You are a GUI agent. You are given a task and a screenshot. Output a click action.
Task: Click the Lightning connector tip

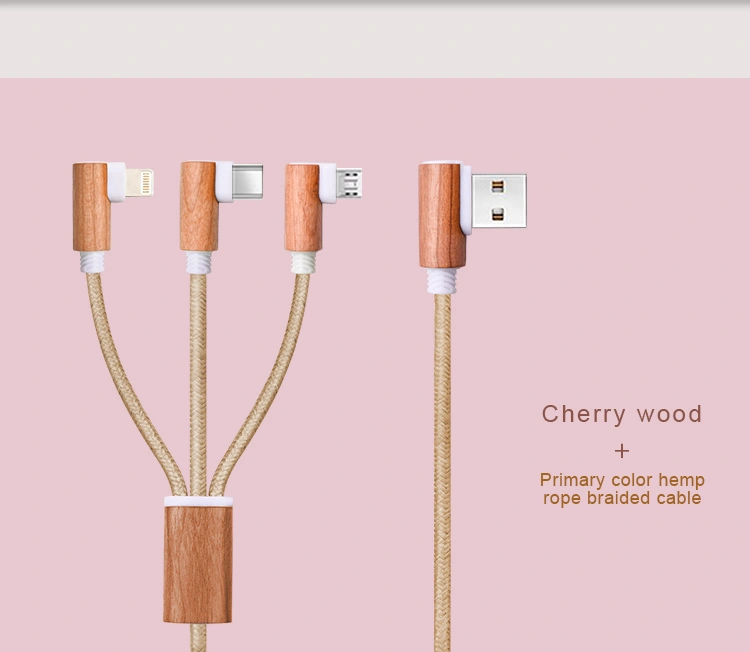[x=139, y=183]
